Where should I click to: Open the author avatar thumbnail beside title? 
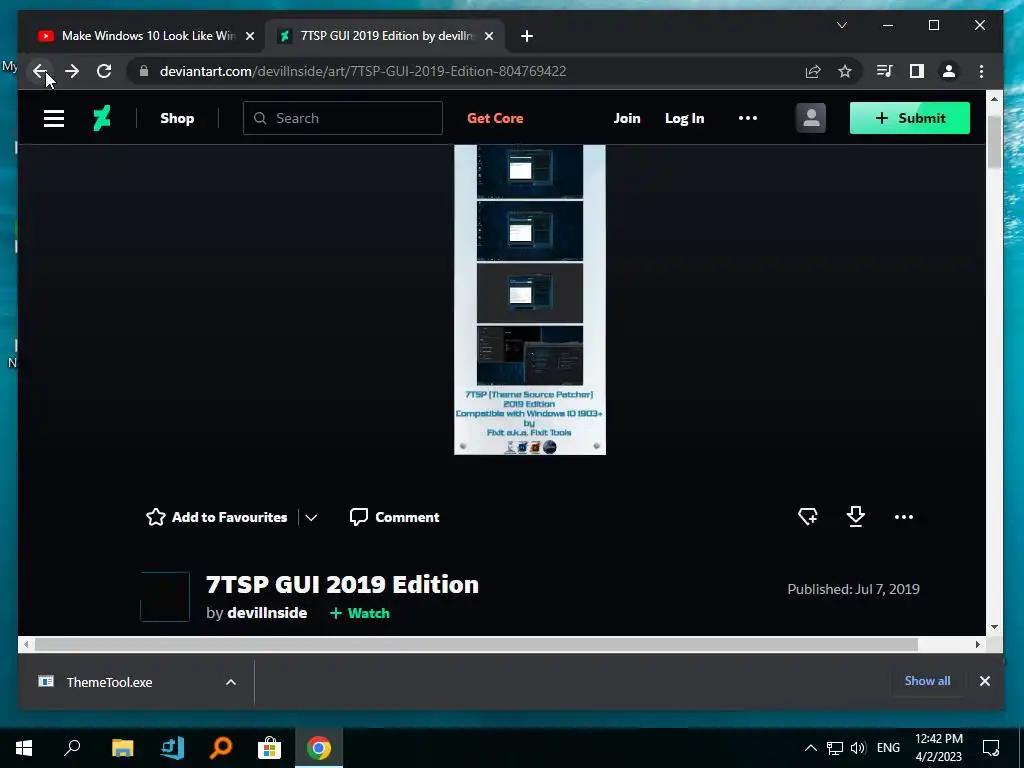click(165, 596)
